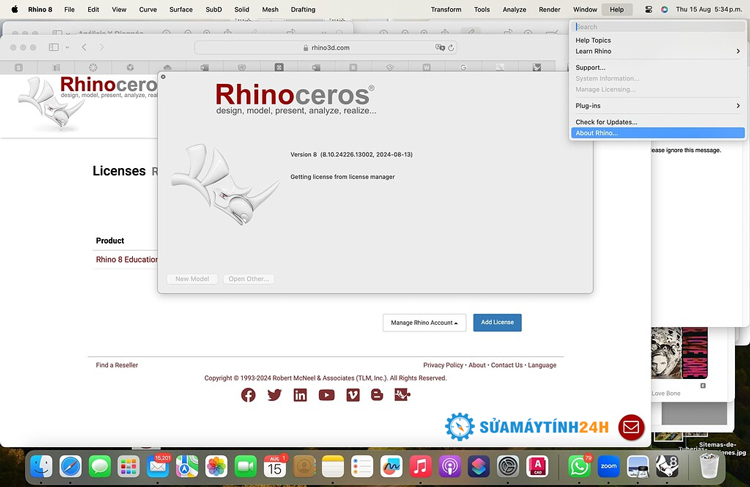Follow the Contact Us footer link
Viewport: 750px width, 487px height.
507,365
